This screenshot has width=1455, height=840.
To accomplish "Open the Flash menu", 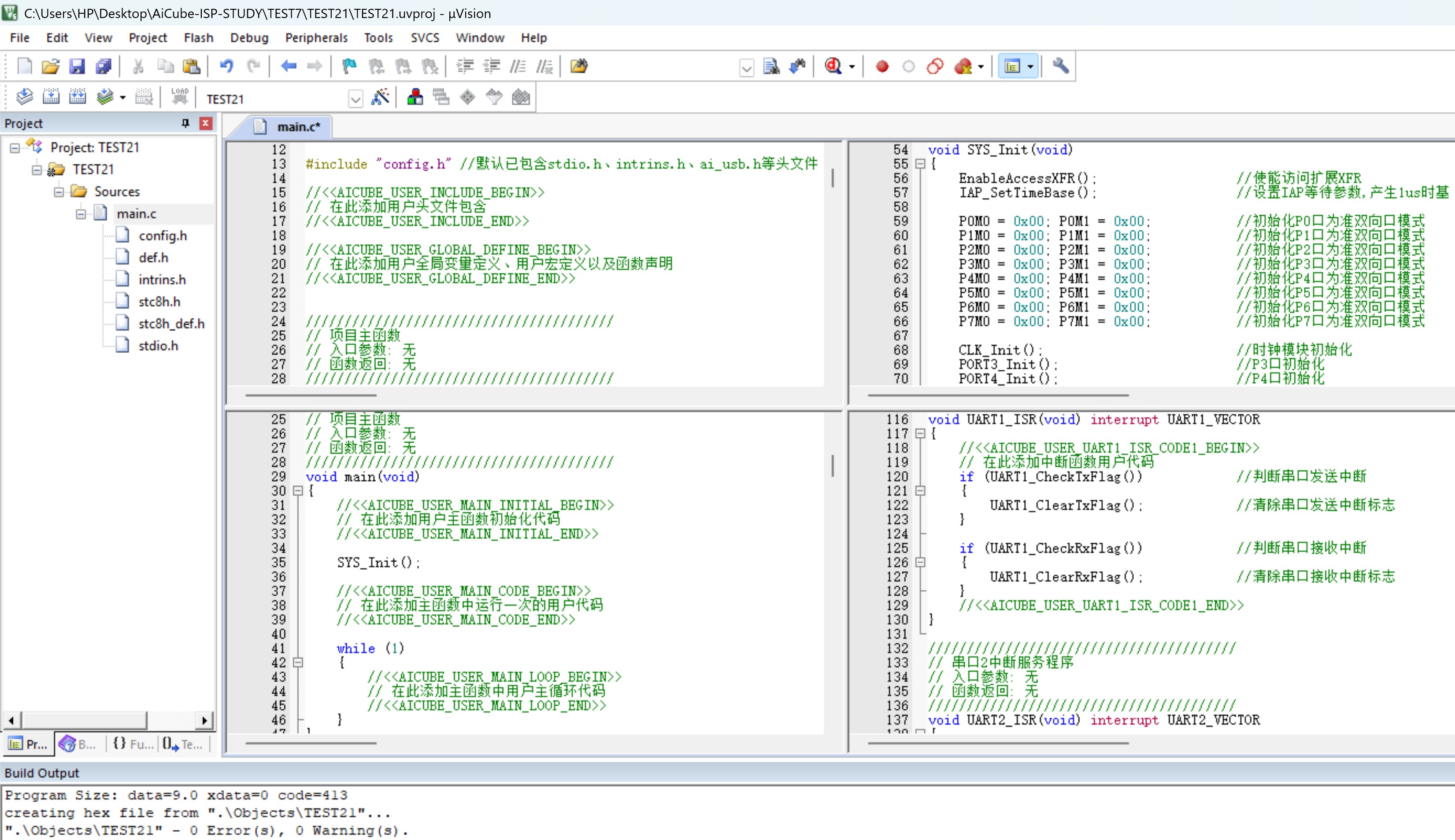I will coord(199,37).
